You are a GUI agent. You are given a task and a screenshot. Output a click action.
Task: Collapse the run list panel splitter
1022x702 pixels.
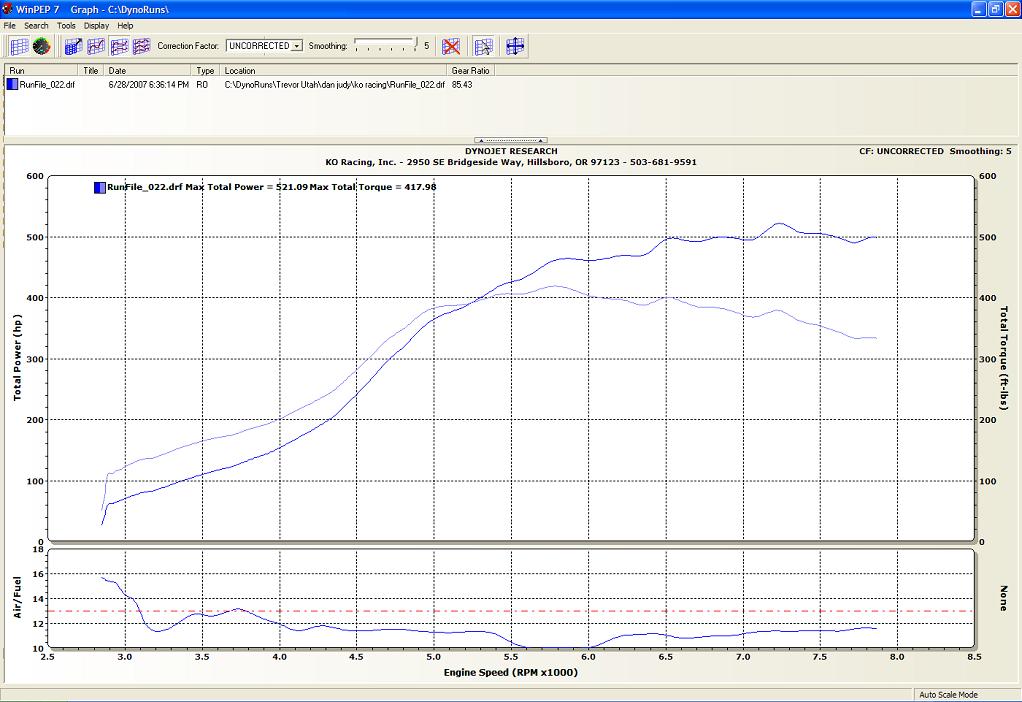tap(510, 141)
